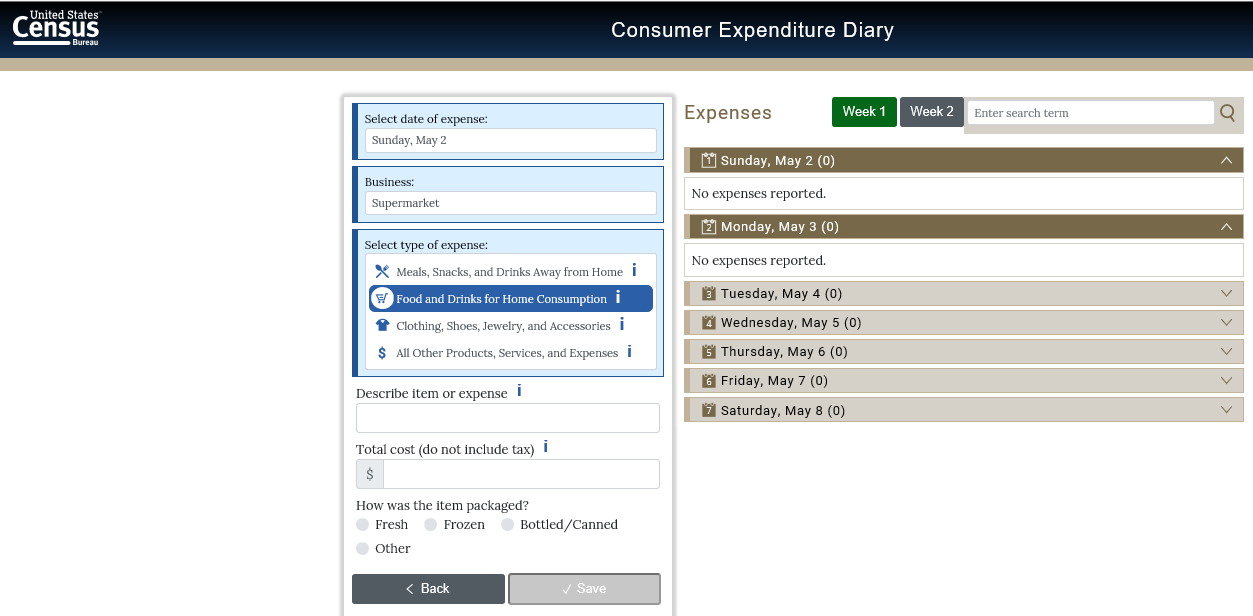This screenshot has height=616, width=1253.
Task: Click the United States Census Bureau logo
Action: (56, 29)
